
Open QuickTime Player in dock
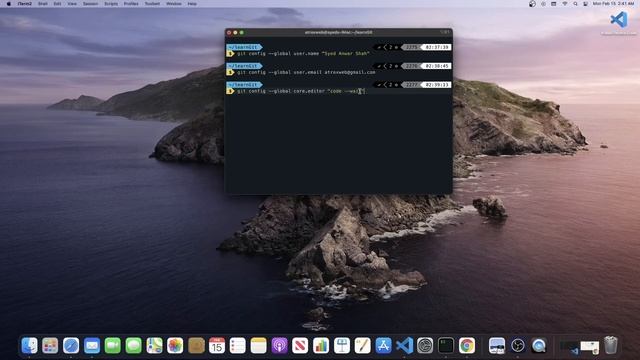[x=539, y=346]
